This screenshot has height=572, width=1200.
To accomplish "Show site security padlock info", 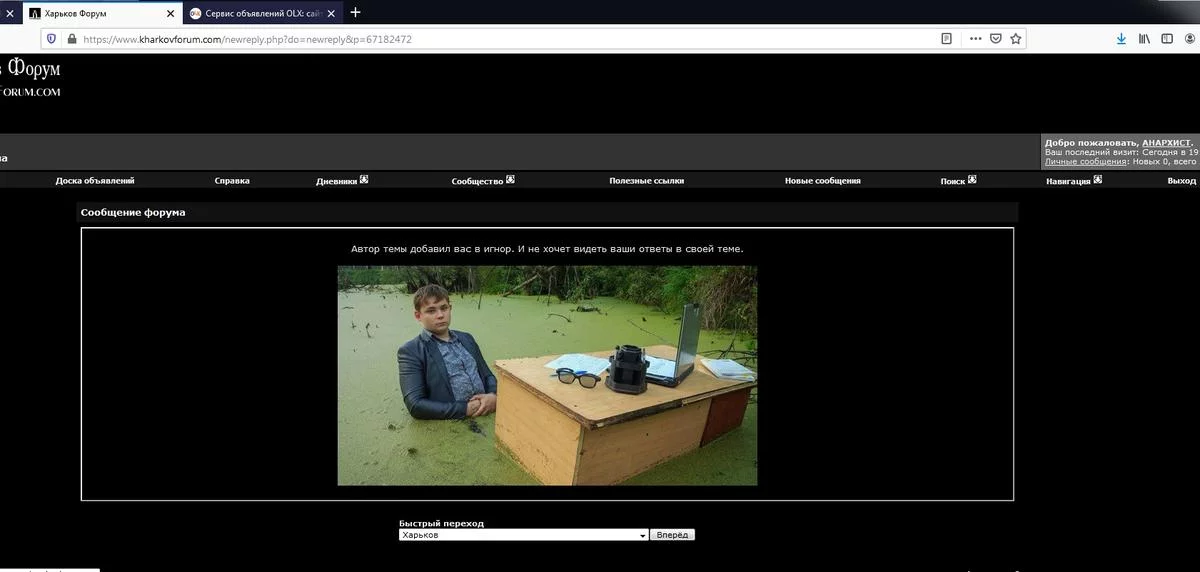I will coord(71,39).
